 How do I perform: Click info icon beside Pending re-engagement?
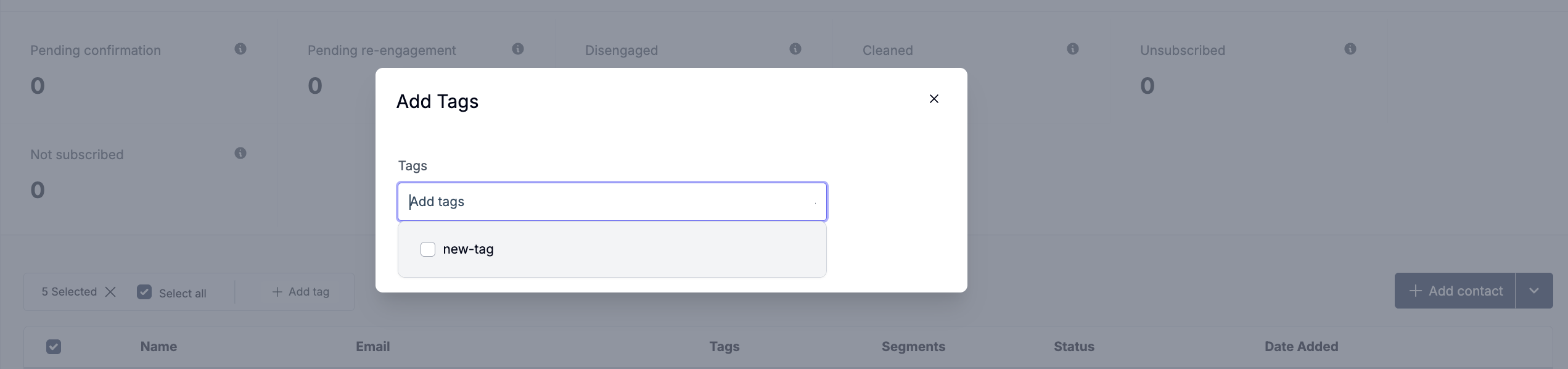click(518, 49)
